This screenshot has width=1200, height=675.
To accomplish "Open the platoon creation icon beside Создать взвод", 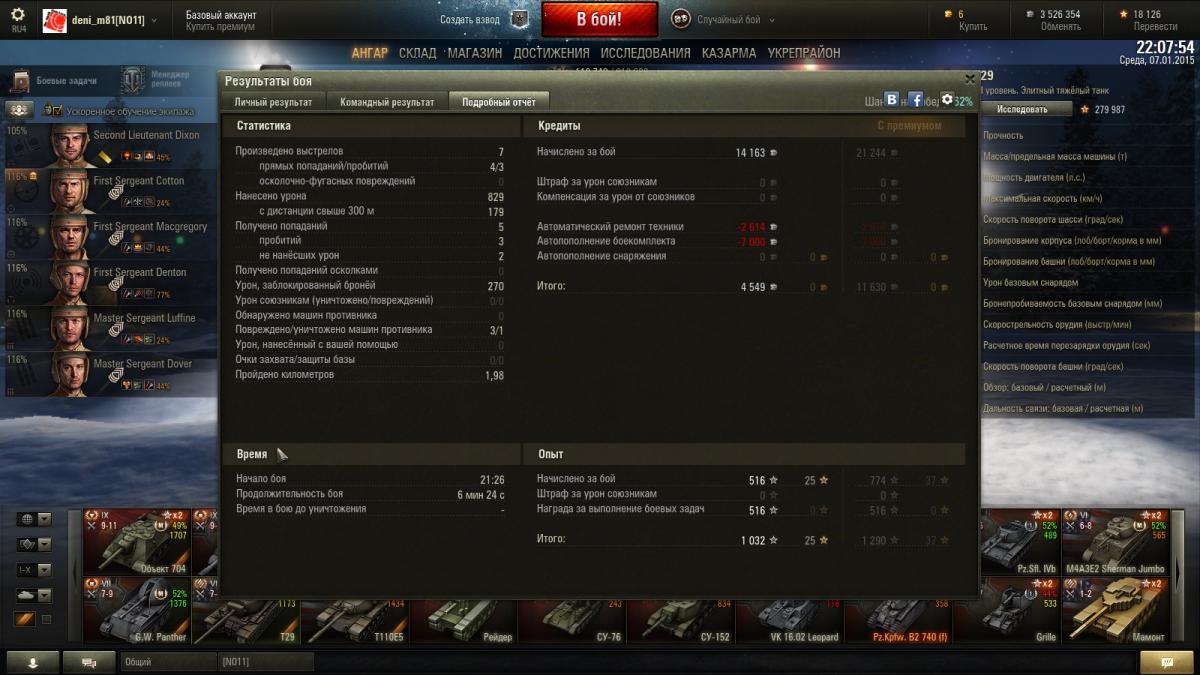I will [x=519, y=19].
